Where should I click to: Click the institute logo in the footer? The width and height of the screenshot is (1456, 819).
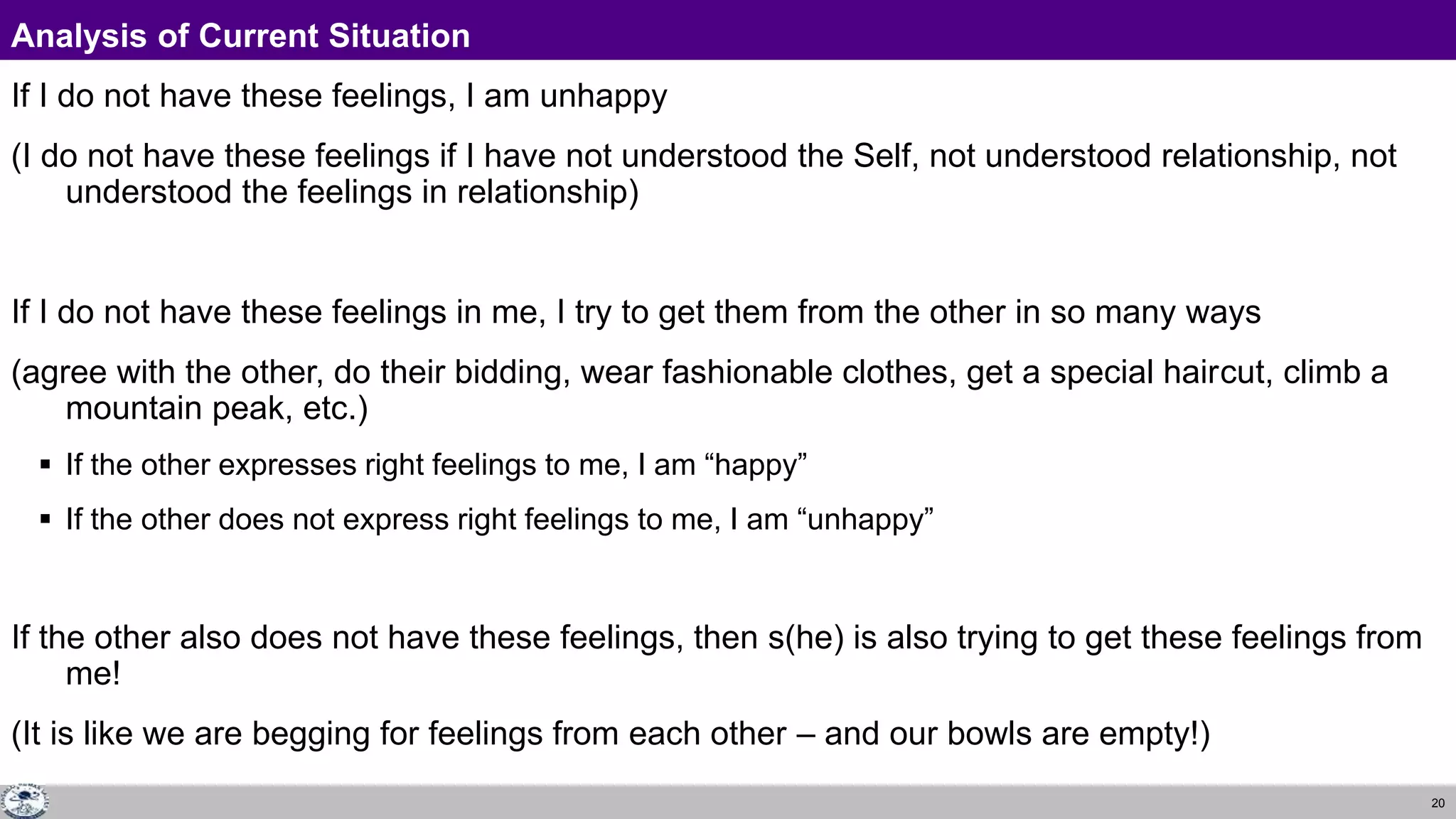[x=23, y=802]
